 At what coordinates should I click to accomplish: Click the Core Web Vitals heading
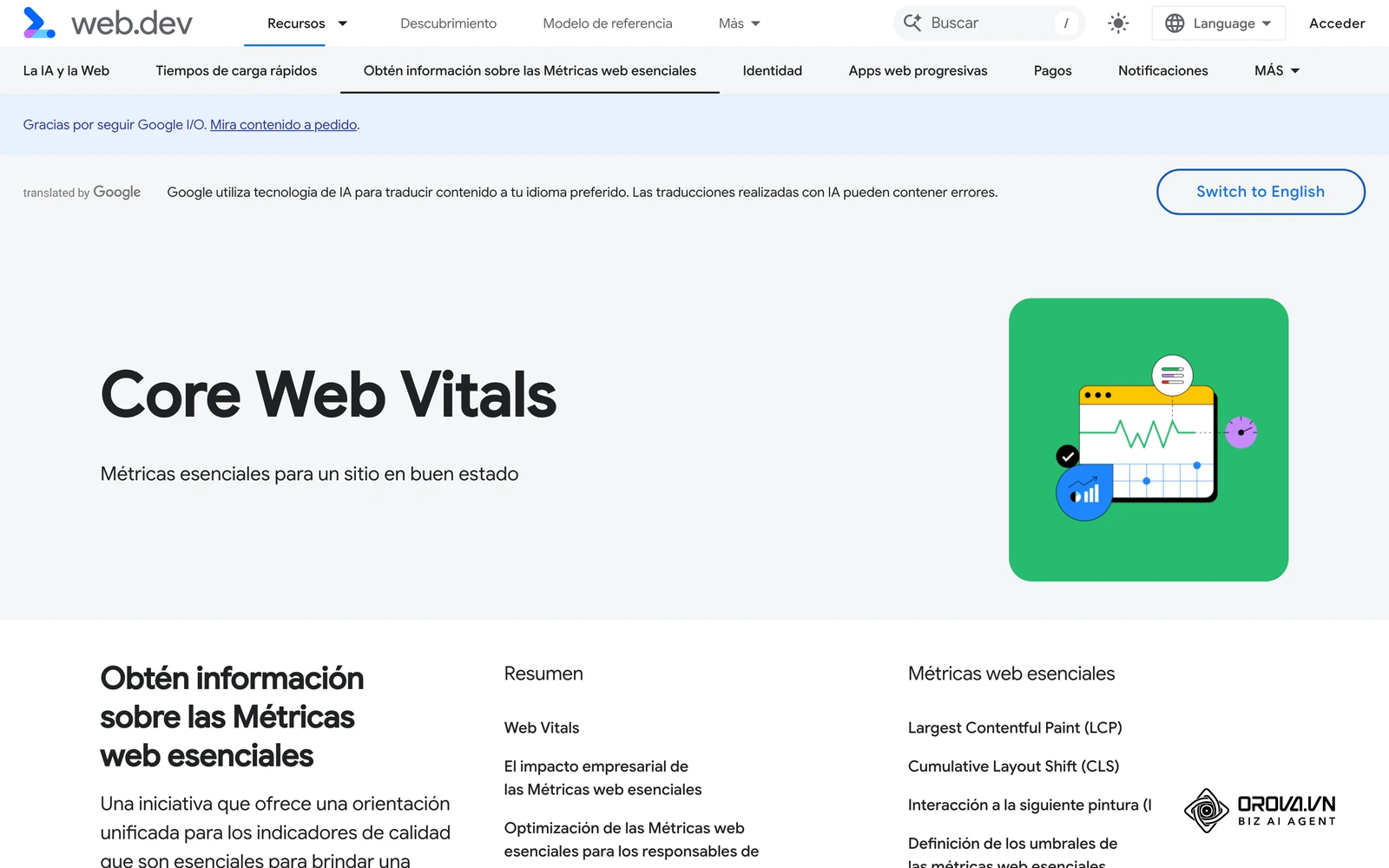tap(328, 395)
